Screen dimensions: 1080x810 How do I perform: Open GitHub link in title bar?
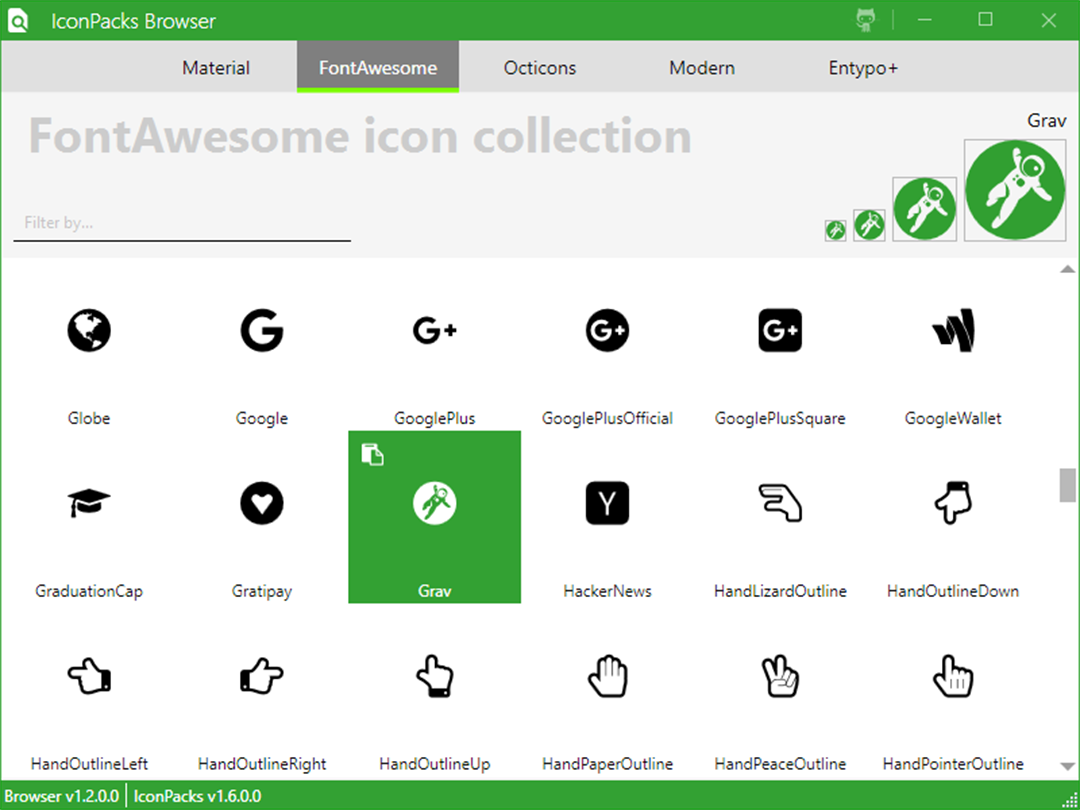866,20
